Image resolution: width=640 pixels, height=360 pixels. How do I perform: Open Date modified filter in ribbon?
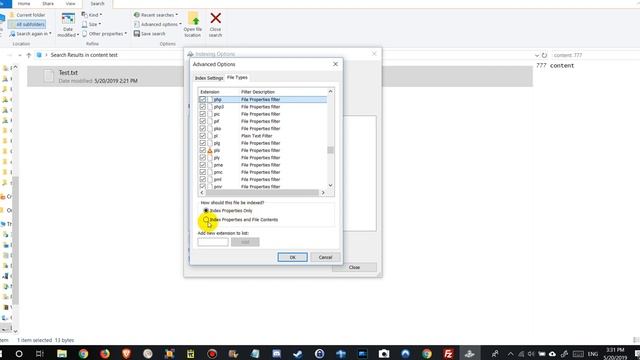click(x=68, y=24)
